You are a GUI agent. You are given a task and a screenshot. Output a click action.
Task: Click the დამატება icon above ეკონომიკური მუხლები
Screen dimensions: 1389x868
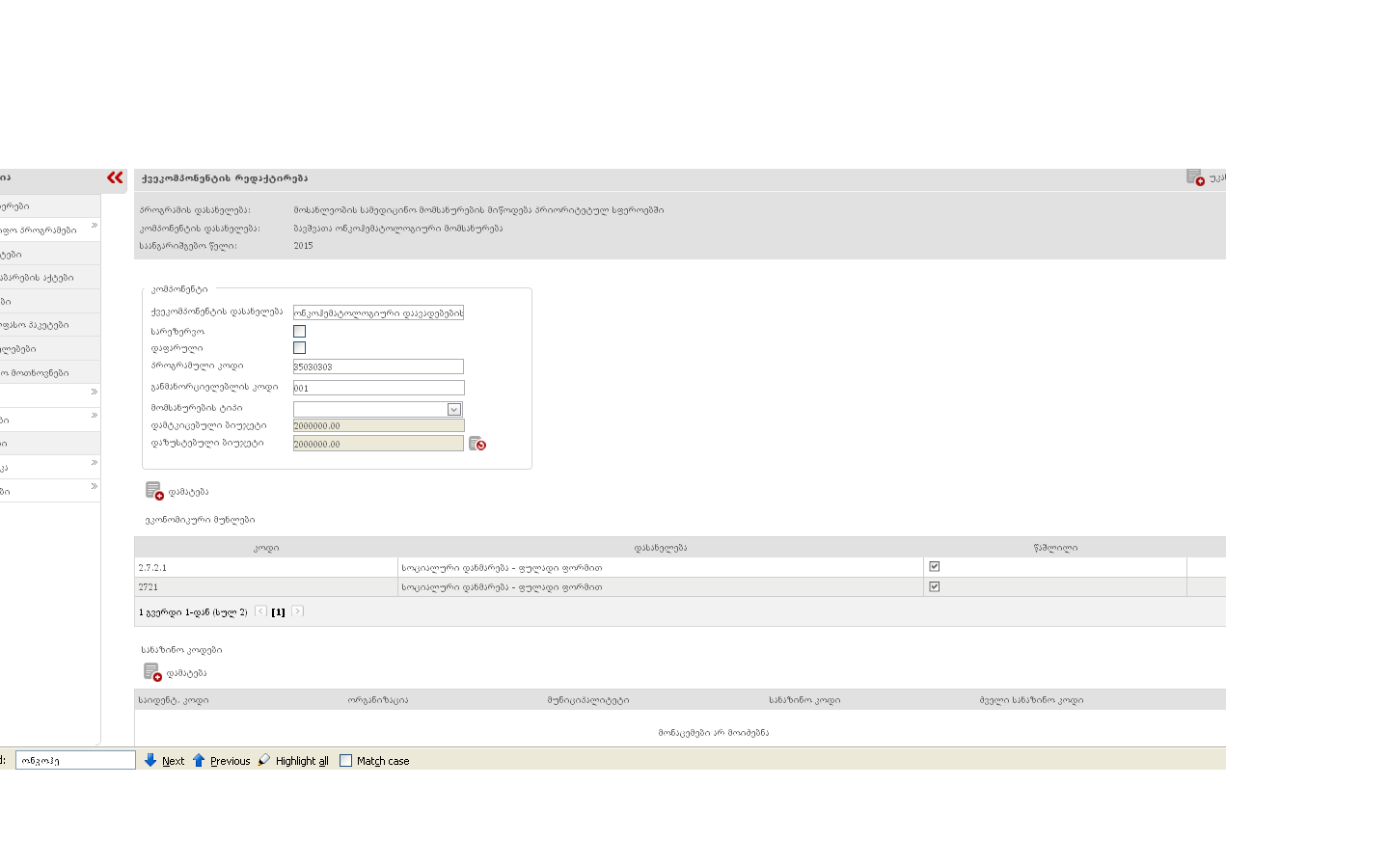coord(154,492)
